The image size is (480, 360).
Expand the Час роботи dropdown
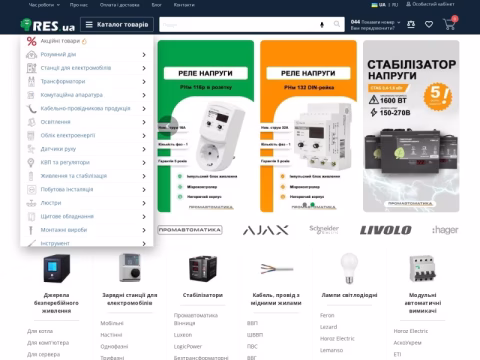coord(44,5)
